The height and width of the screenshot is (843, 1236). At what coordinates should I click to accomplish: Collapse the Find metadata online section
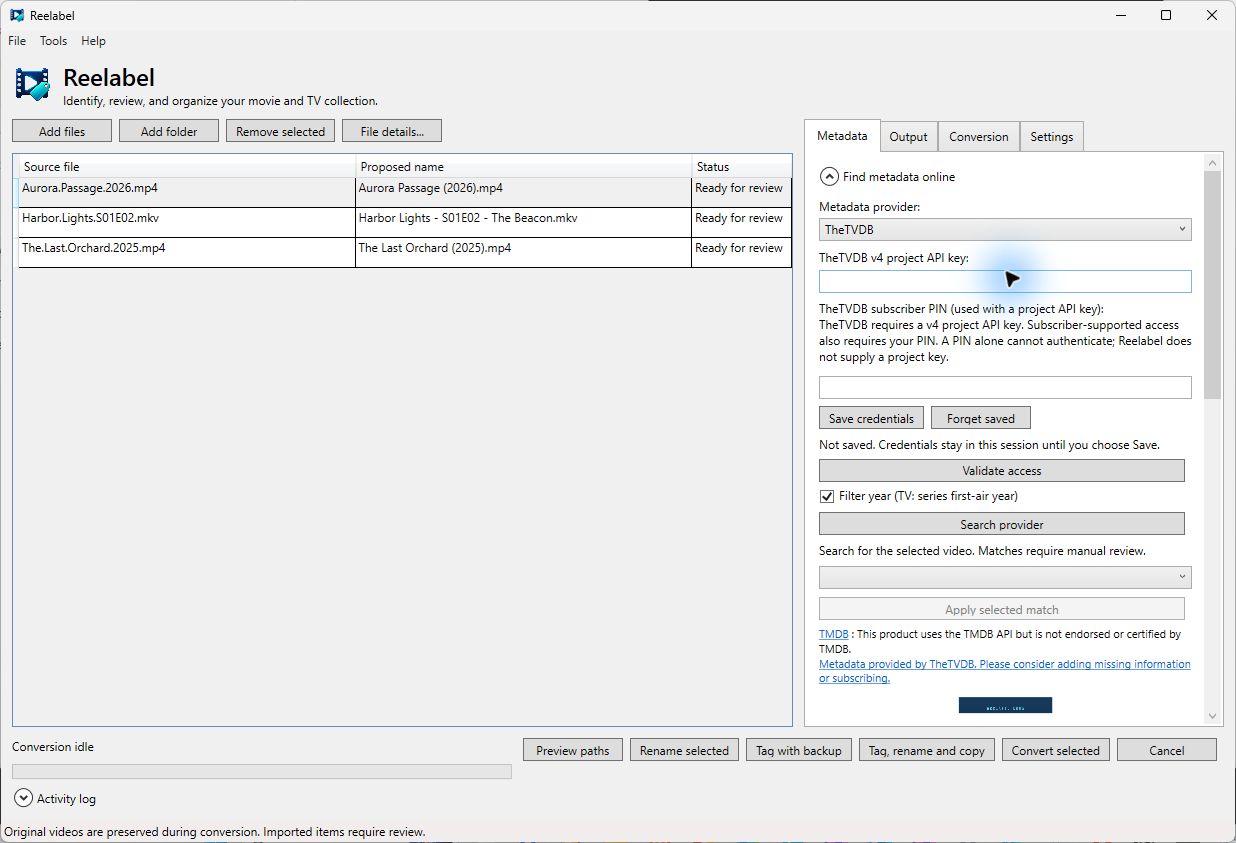[x=829, y=177]
